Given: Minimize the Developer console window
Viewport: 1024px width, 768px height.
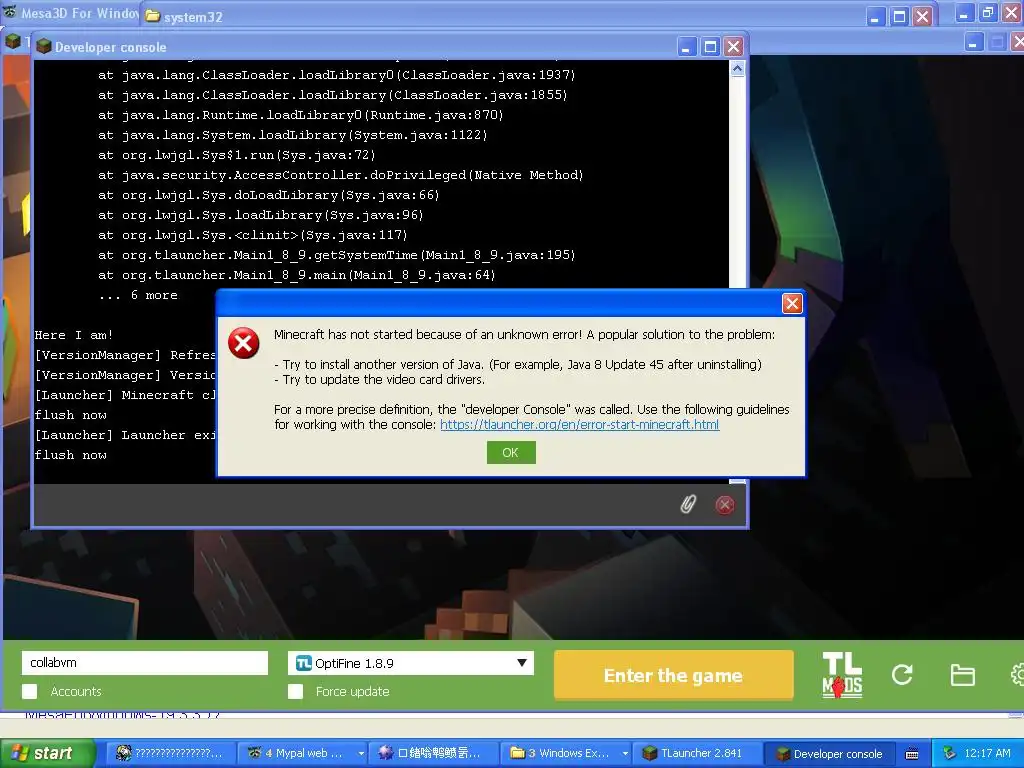Looking at the screenshot, I should click(686, 46).
